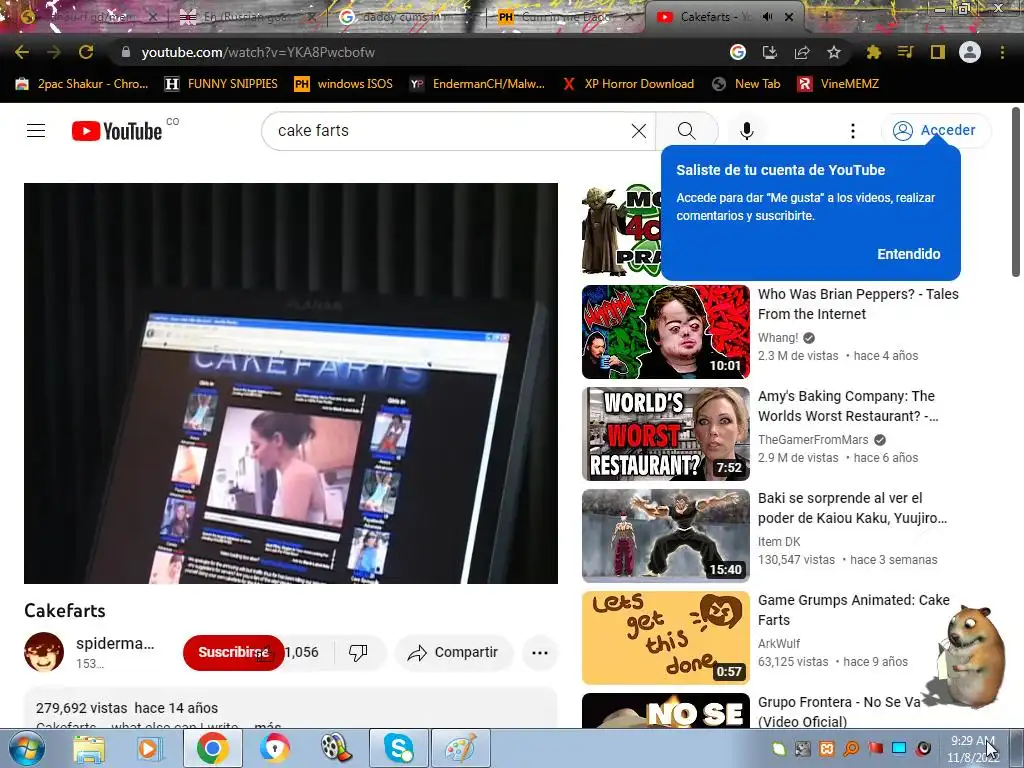This screenshot has height=768, width=1024.
Task: Click the Cakefarts video player
Action: 291,383
